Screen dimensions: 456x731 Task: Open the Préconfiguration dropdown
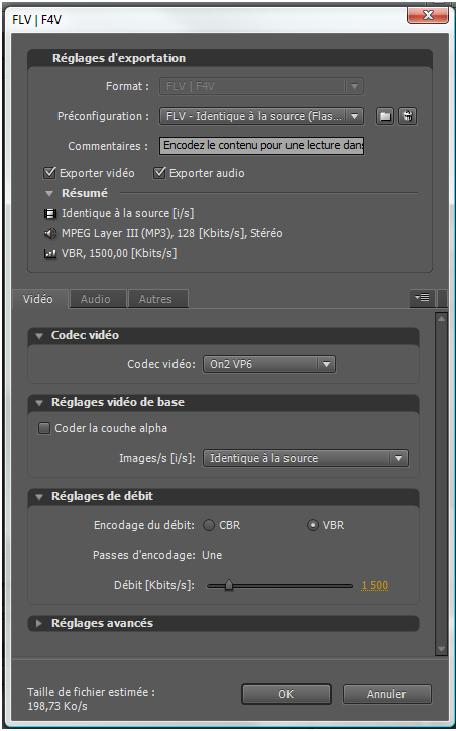[x=261, y=116]
